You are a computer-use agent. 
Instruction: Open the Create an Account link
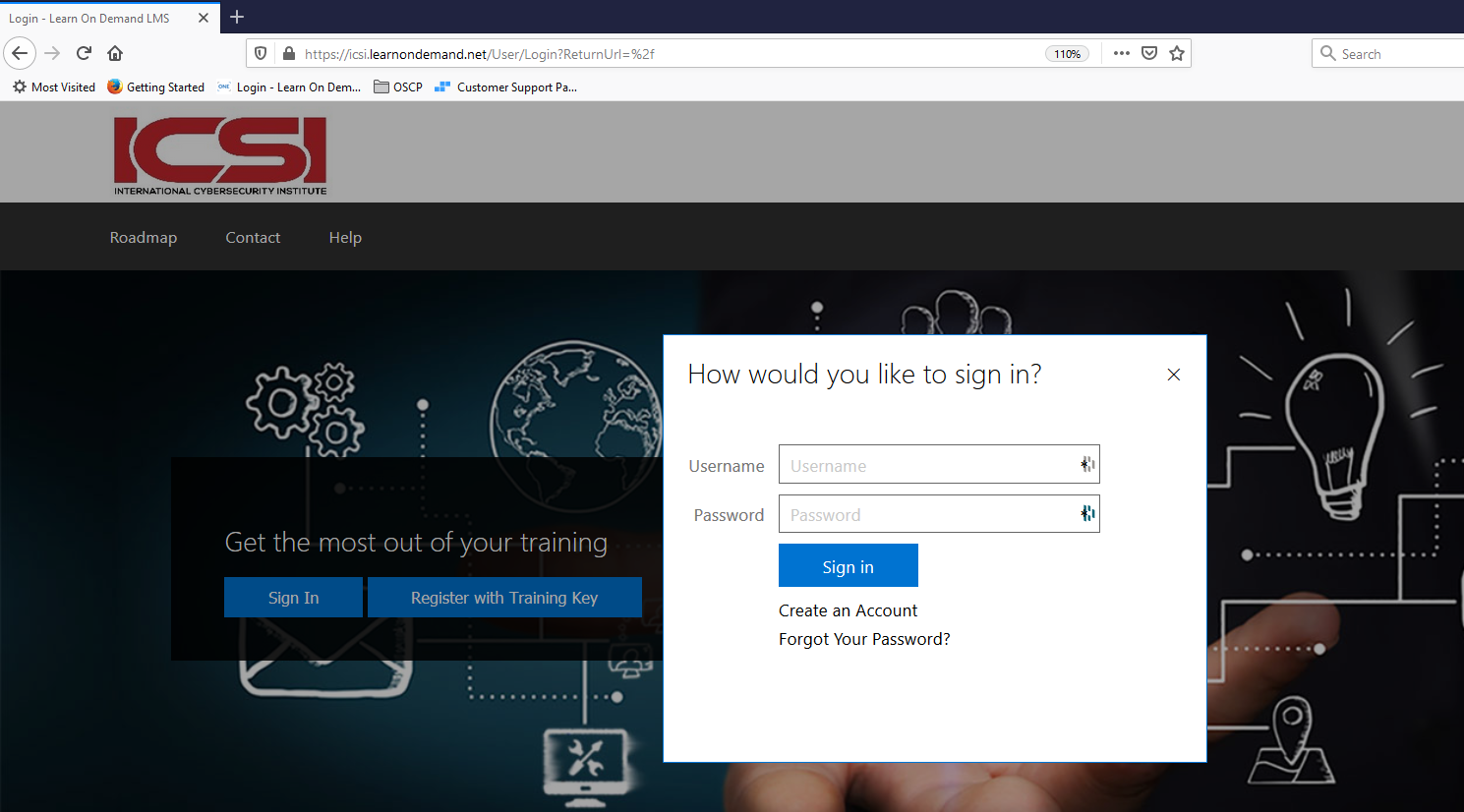tap(848, 610)
